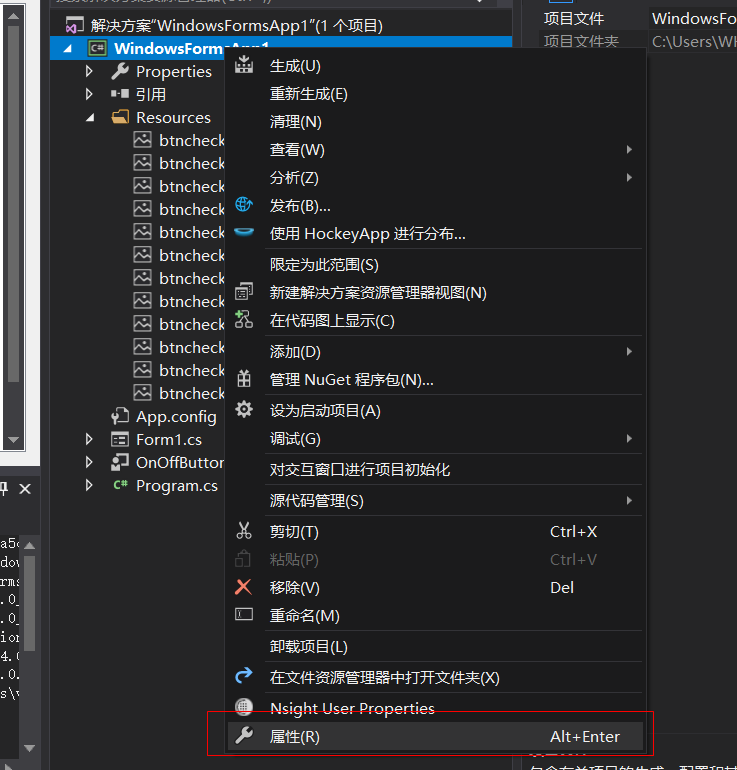This screenshot has height=770, width=737.
Task: Click the Nsight User Properties icon
Action: point(244,707)
